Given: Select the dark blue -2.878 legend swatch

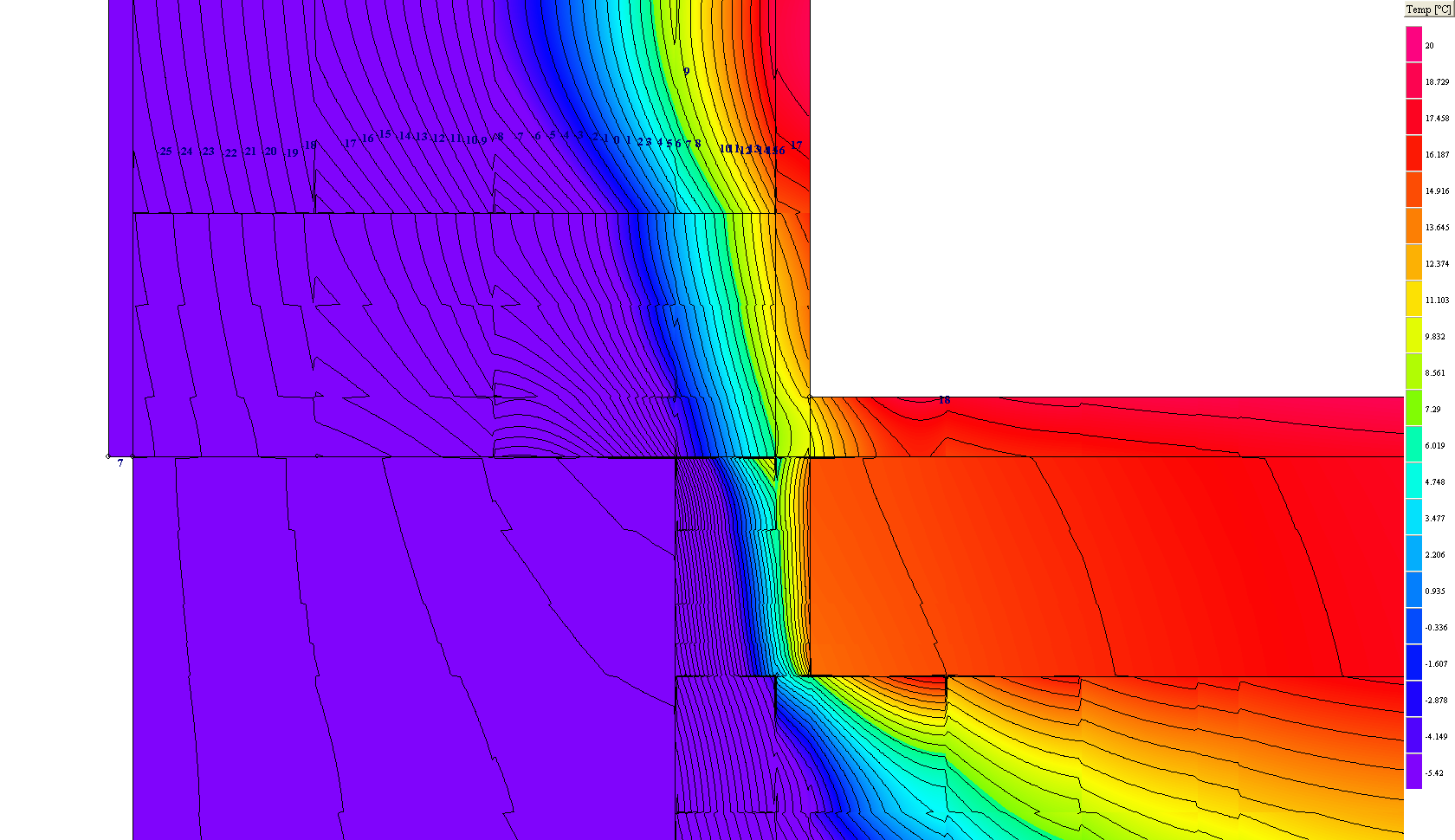Looking at the screenshot, I should [1413, 698].
